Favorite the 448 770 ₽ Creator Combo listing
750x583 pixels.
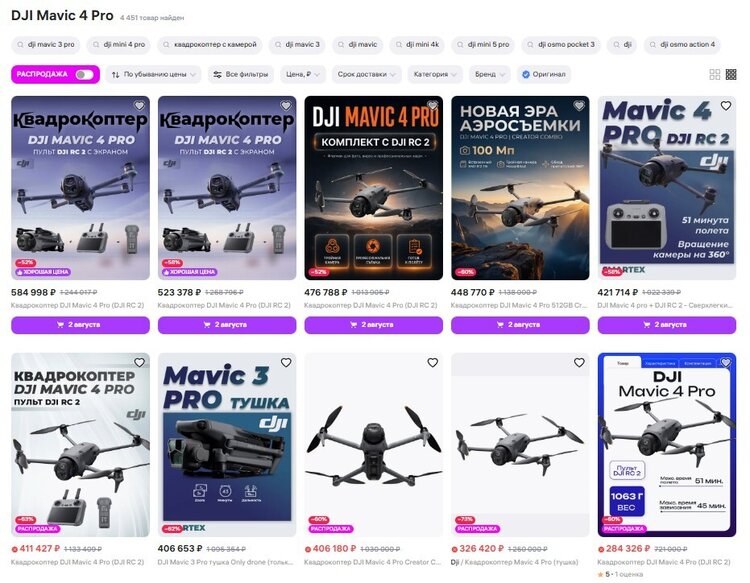pyautogui.click(x=579, y=106)
